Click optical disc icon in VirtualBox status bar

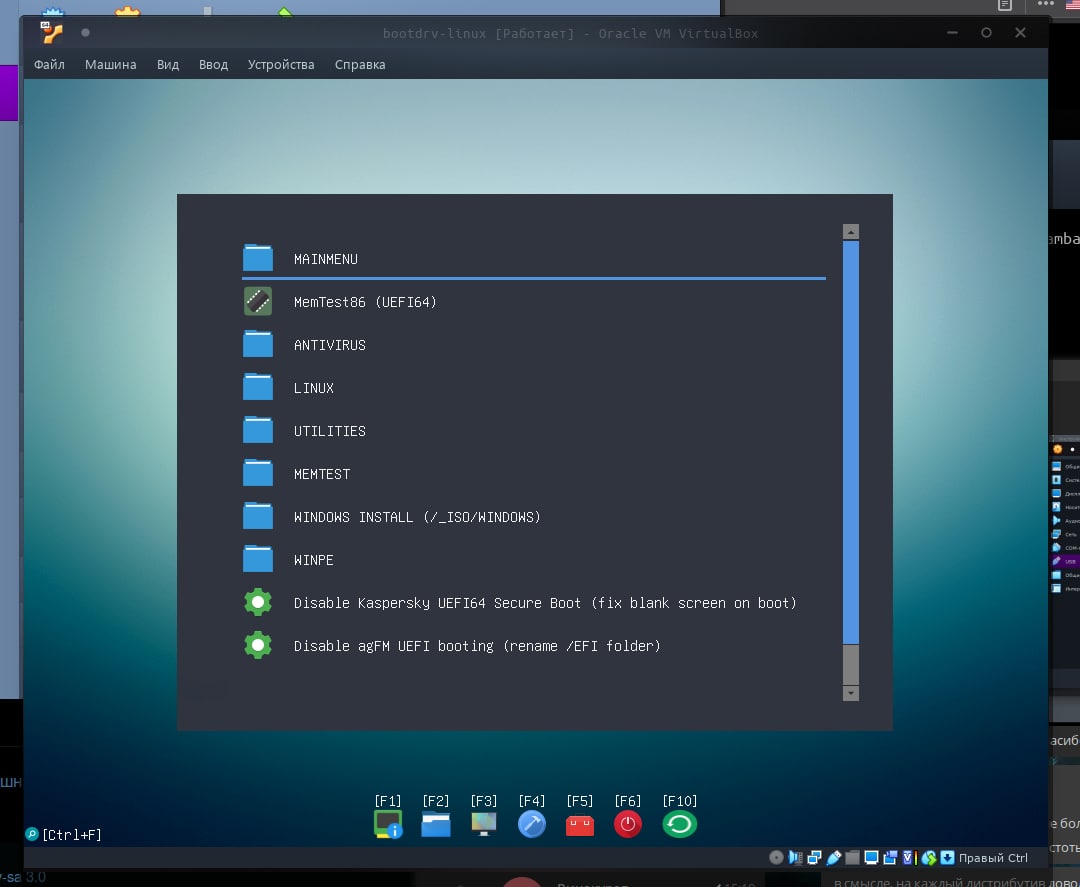(x=776, y=857)
